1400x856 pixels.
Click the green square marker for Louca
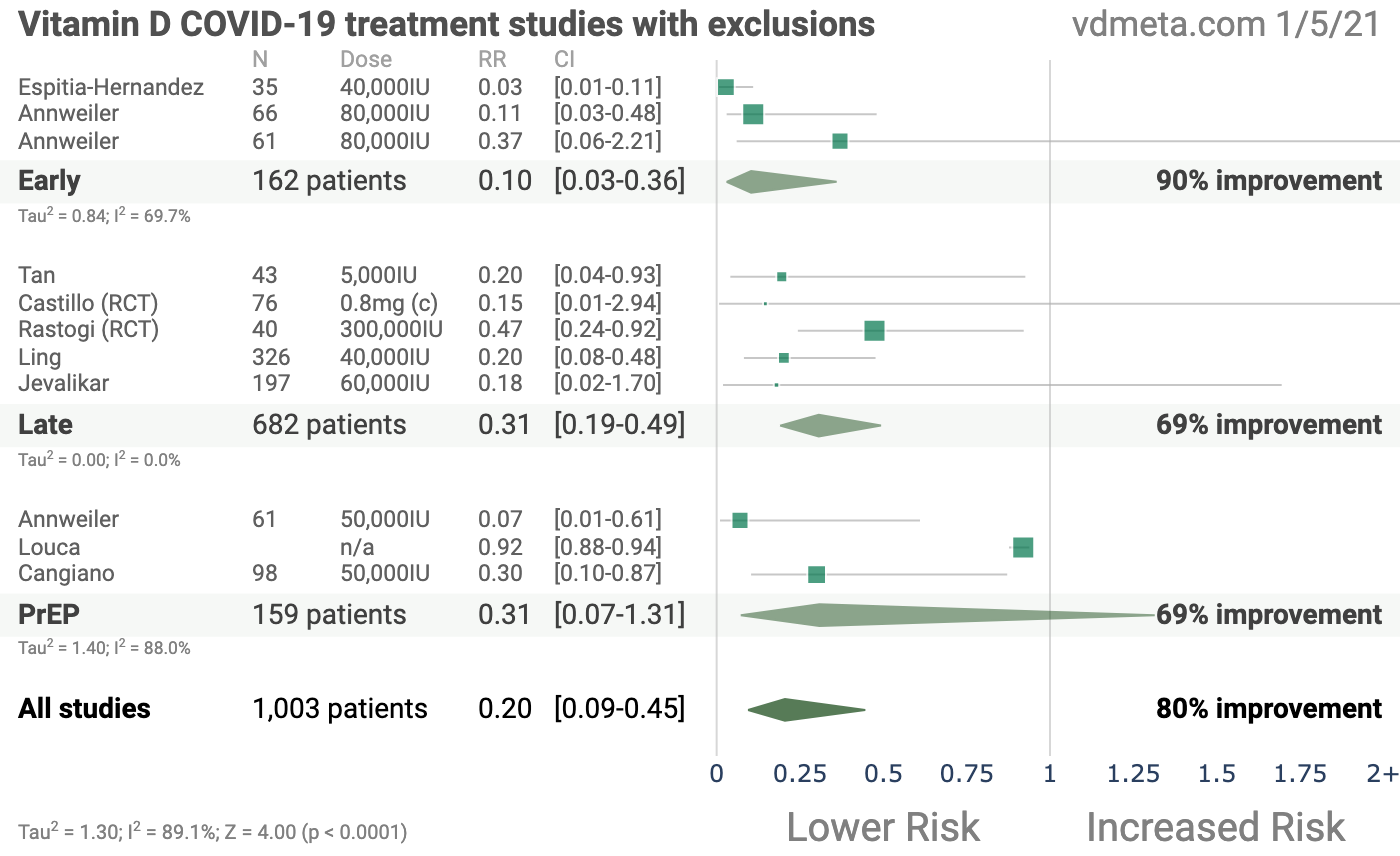click(x=1022, y=547)
